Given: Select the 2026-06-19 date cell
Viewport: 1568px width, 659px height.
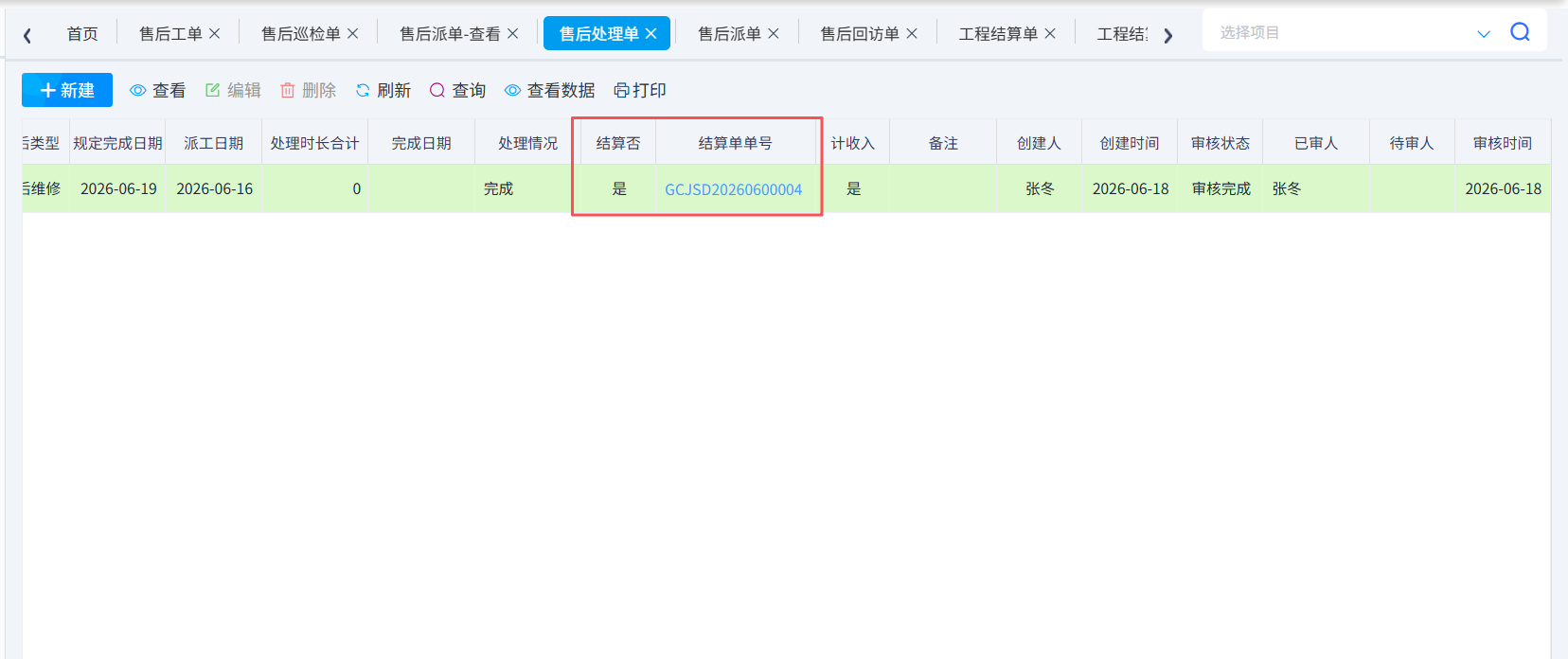Looking at the screenshot, I should [118, 188].
